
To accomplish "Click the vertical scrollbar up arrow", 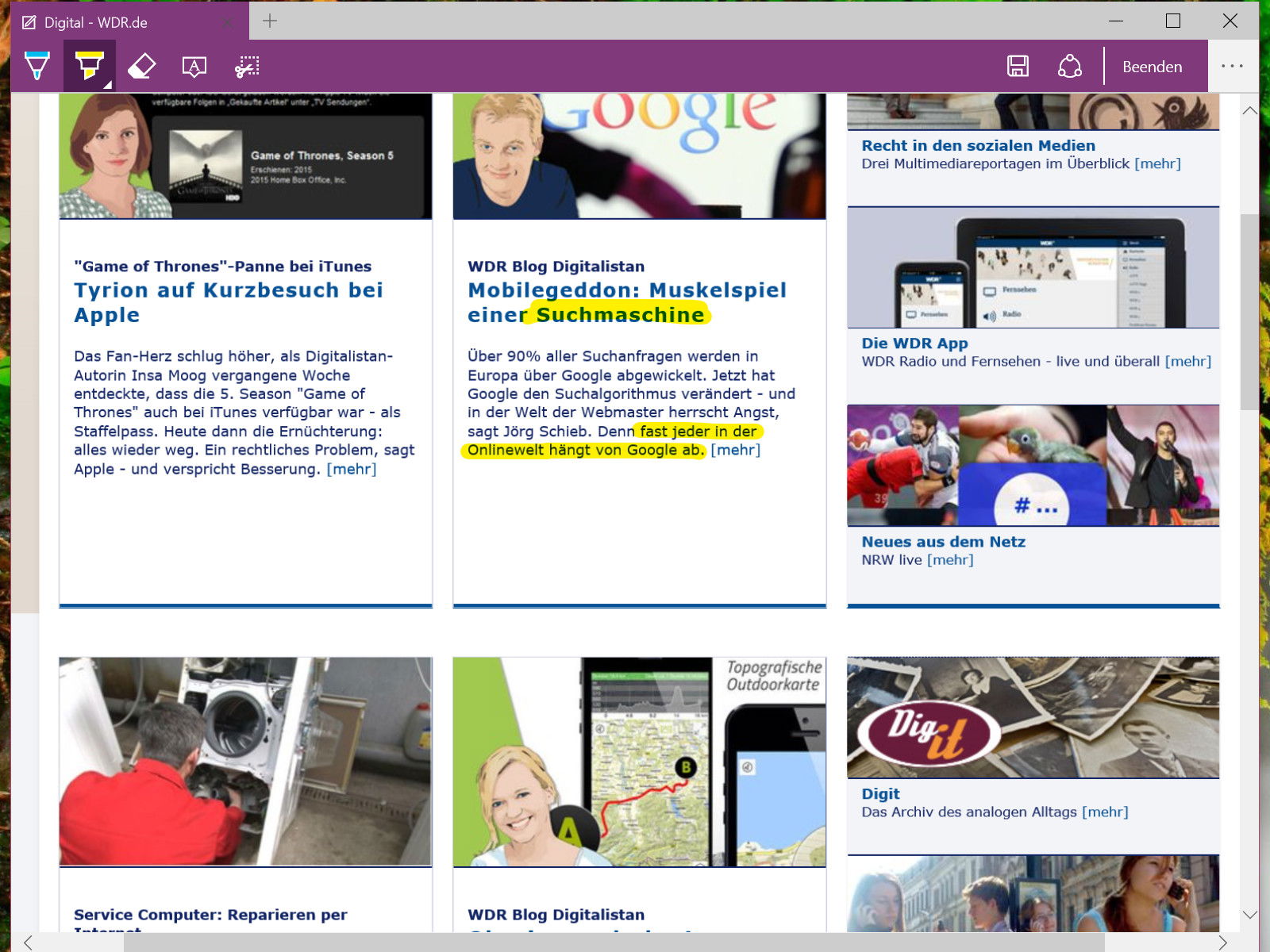I will tap(1249, 110).
